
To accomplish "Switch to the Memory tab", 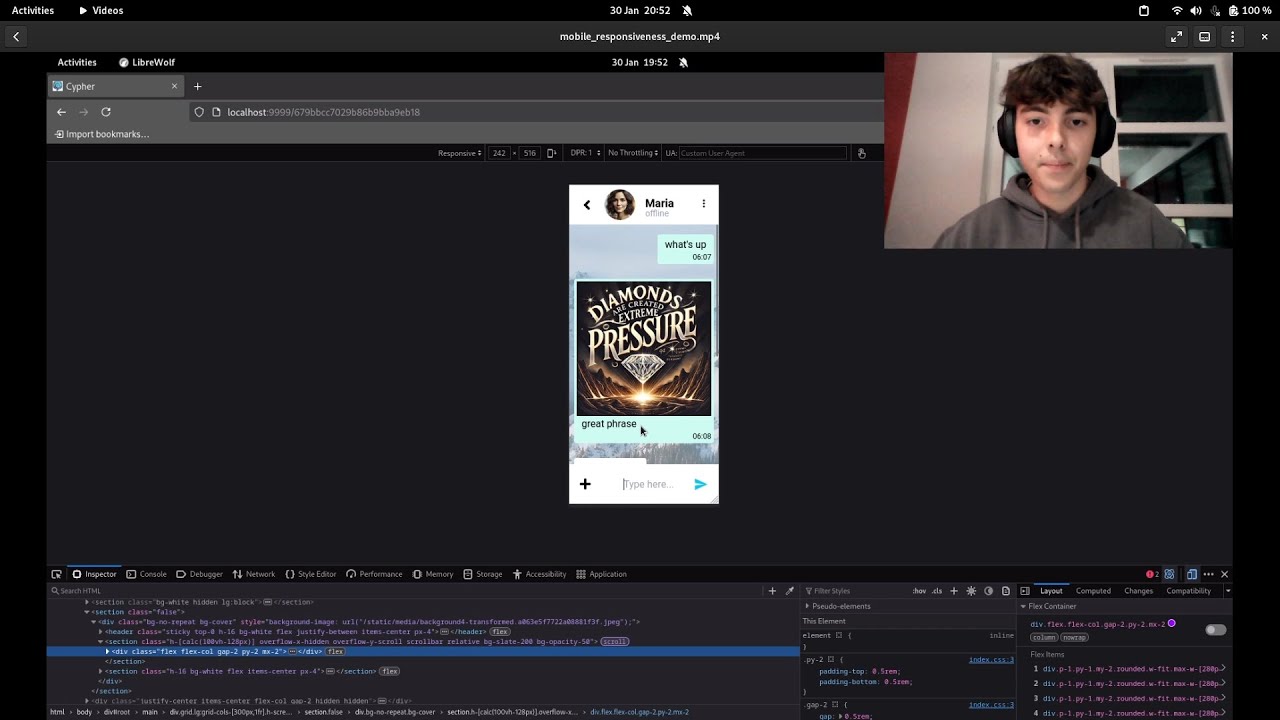I will (x=432, y=574).
